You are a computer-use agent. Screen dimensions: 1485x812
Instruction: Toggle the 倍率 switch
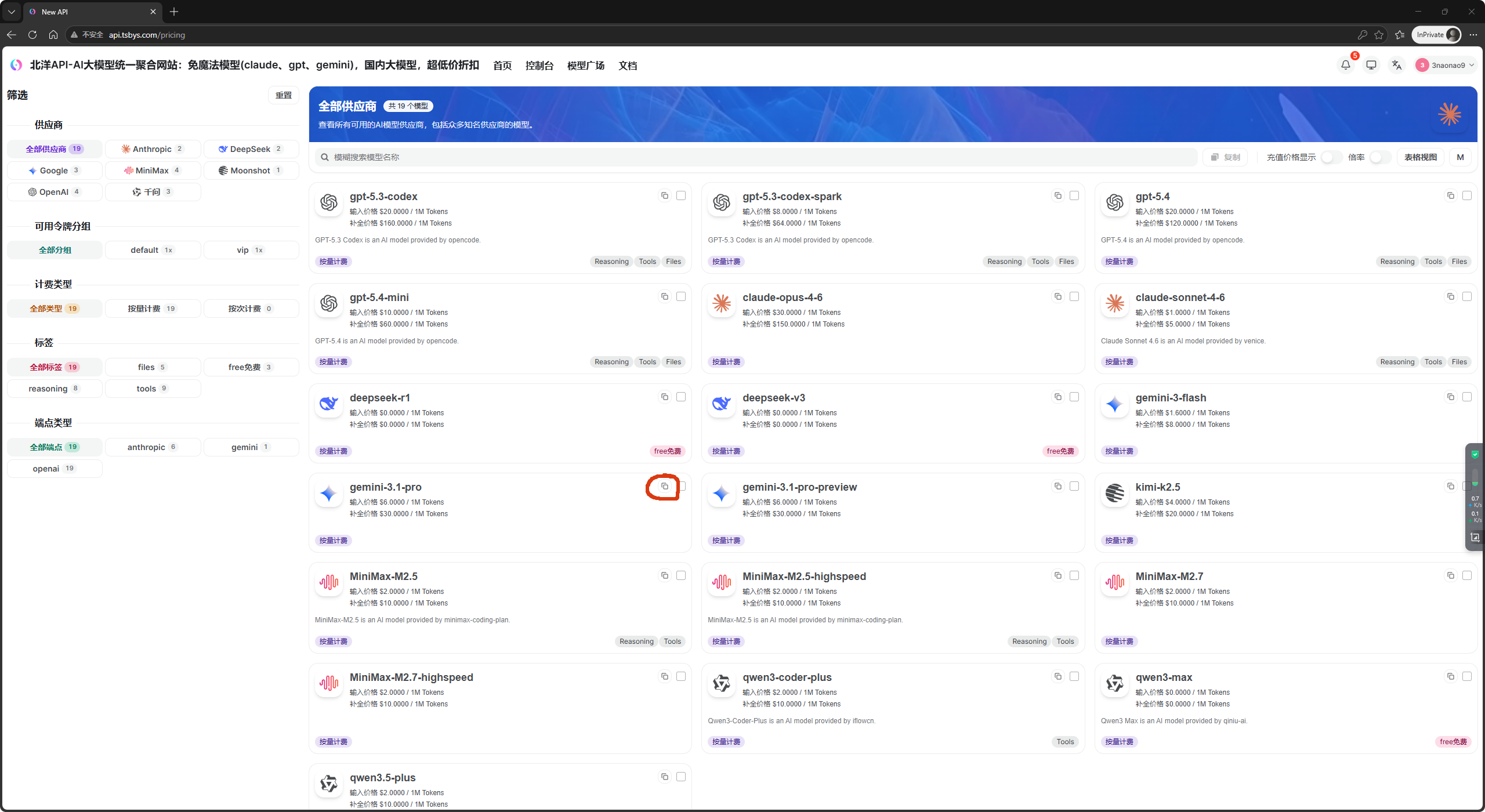[1379, 157]
